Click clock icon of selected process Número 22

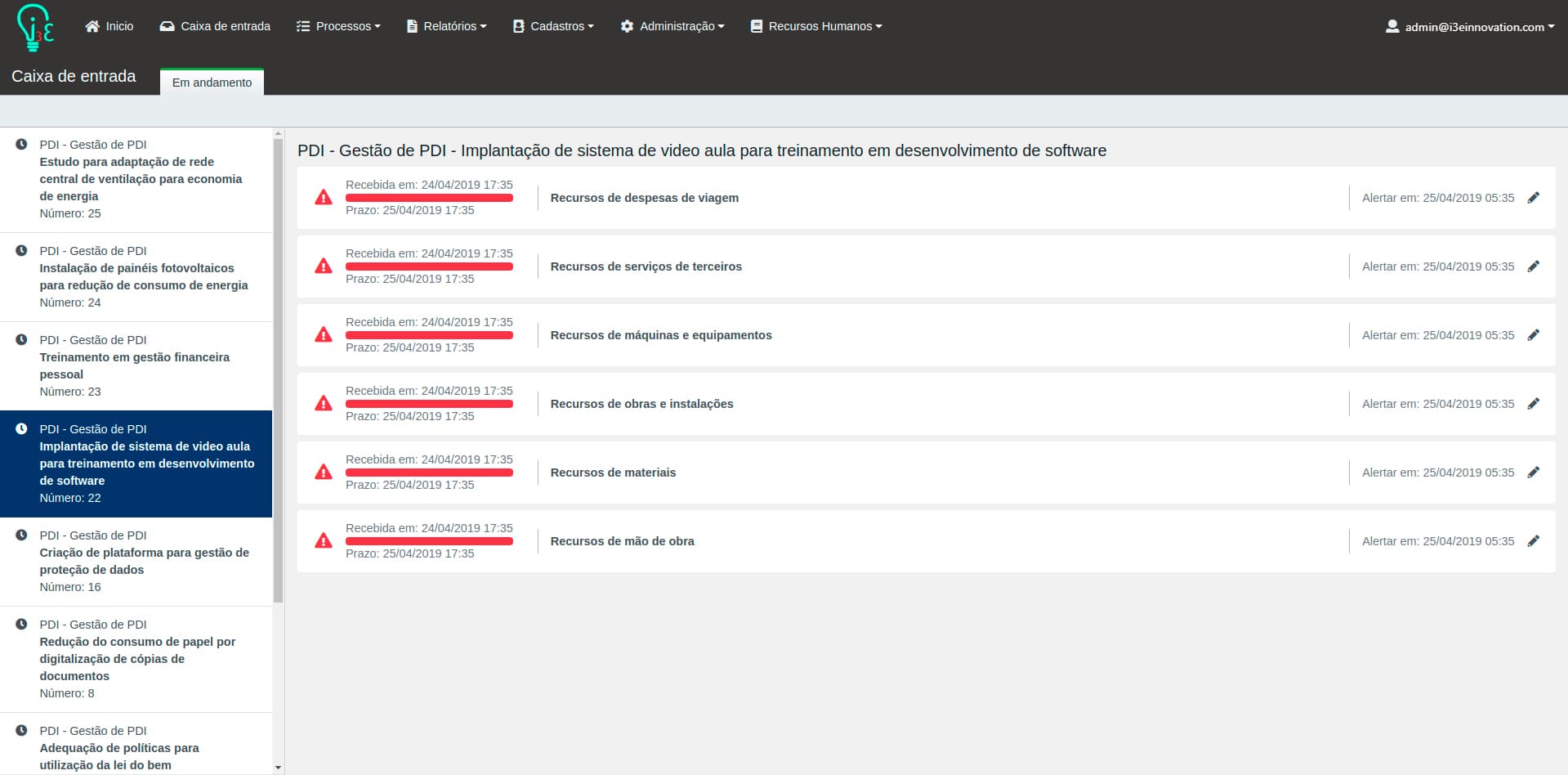tap(21, 428)
